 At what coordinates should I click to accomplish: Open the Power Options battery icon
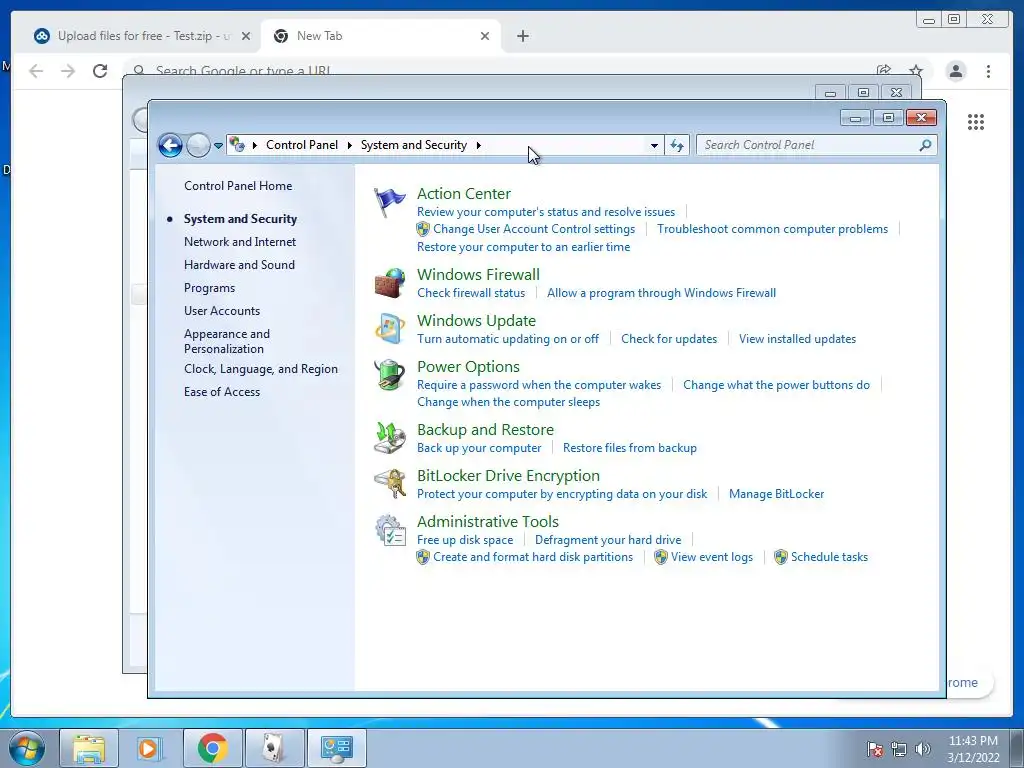[390, 376]
